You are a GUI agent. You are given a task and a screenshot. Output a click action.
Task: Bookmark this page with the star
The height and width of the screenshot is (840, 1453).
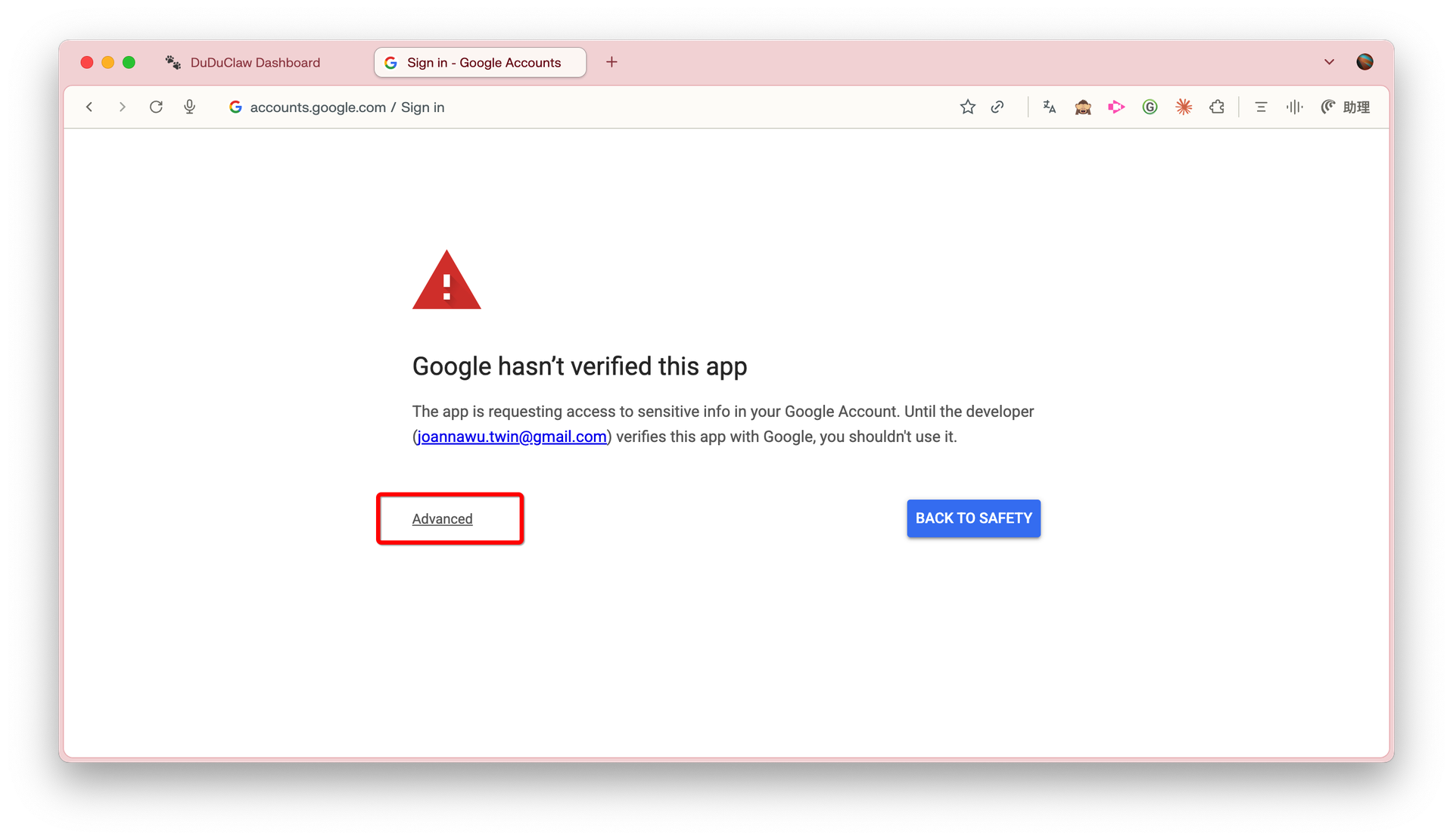(967, 107)
